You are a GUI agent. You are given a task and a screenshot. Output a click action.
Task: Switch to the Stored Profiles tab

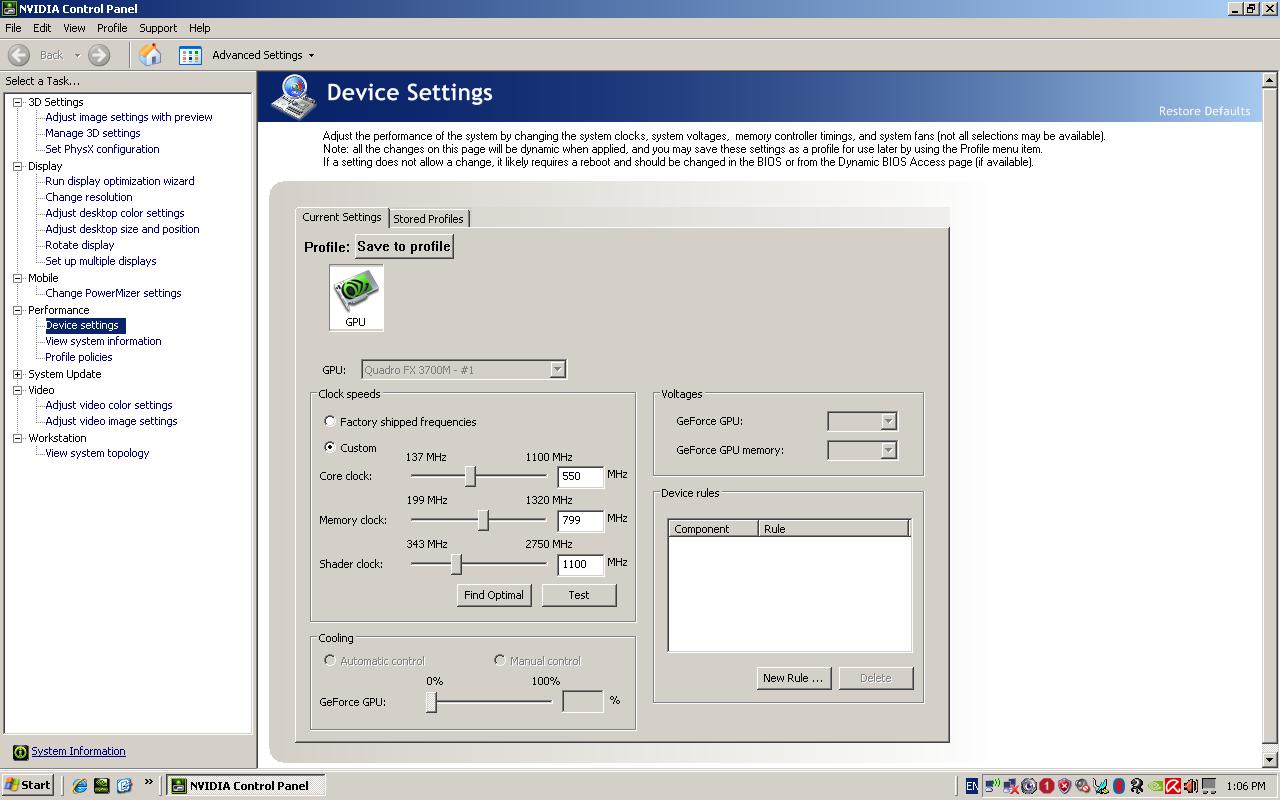[428, 219]
